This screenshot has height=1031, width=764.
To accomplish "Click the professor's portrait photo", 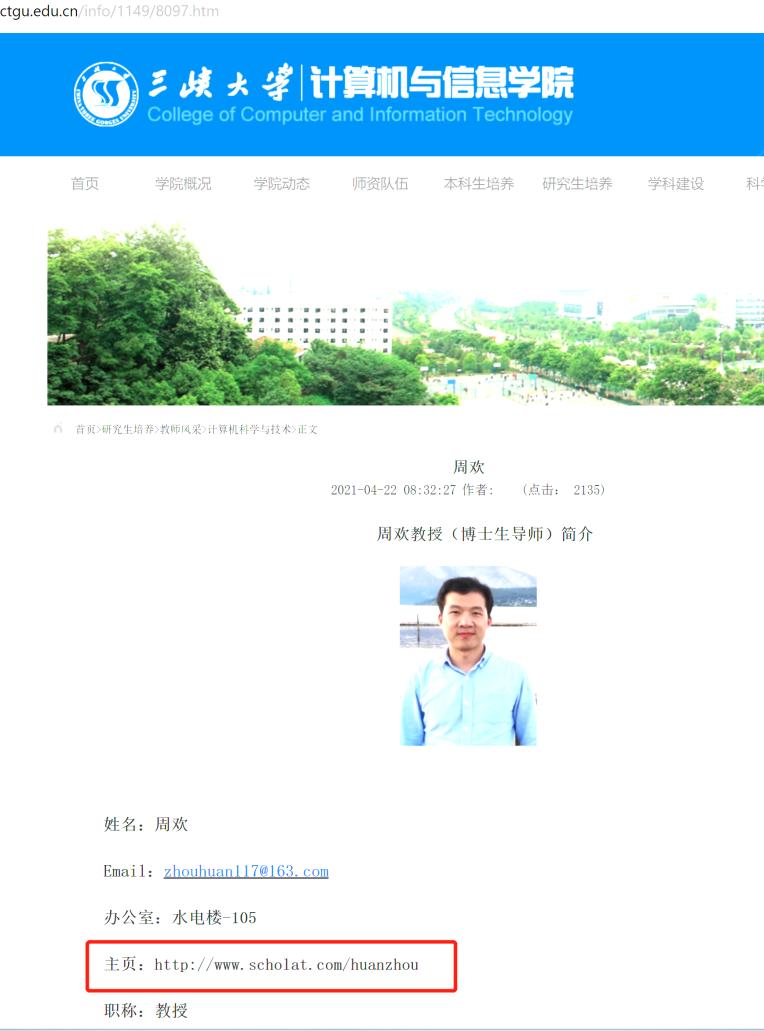I will pyautogui.click(x=468, y=656).
